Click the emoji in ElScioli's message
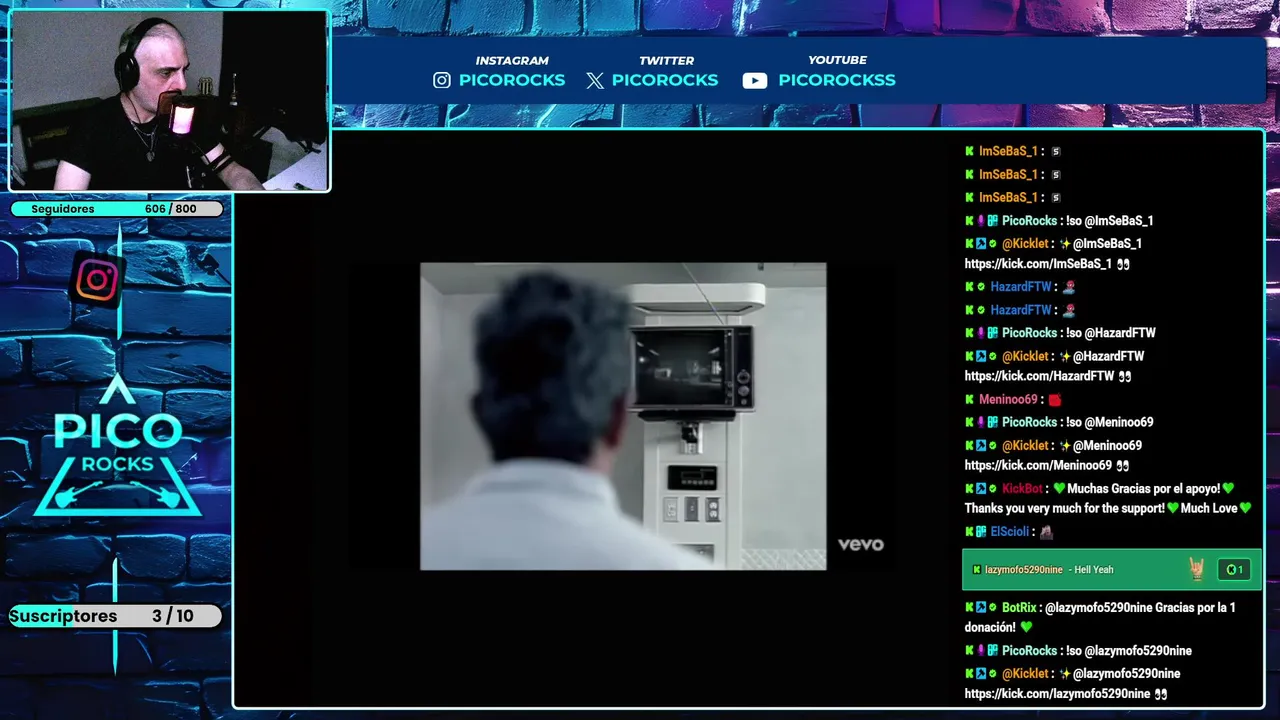 [x=1046, y=532]
